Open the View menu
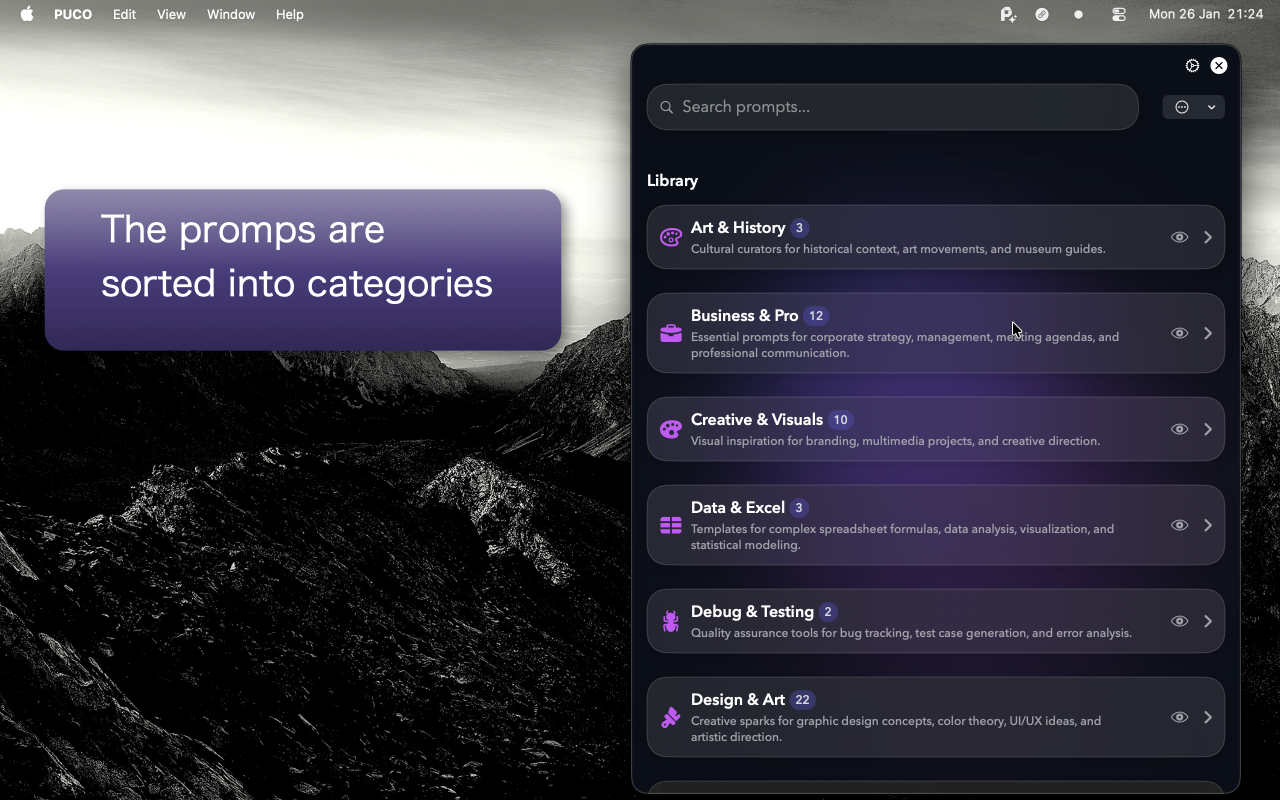 coord(171,14)
